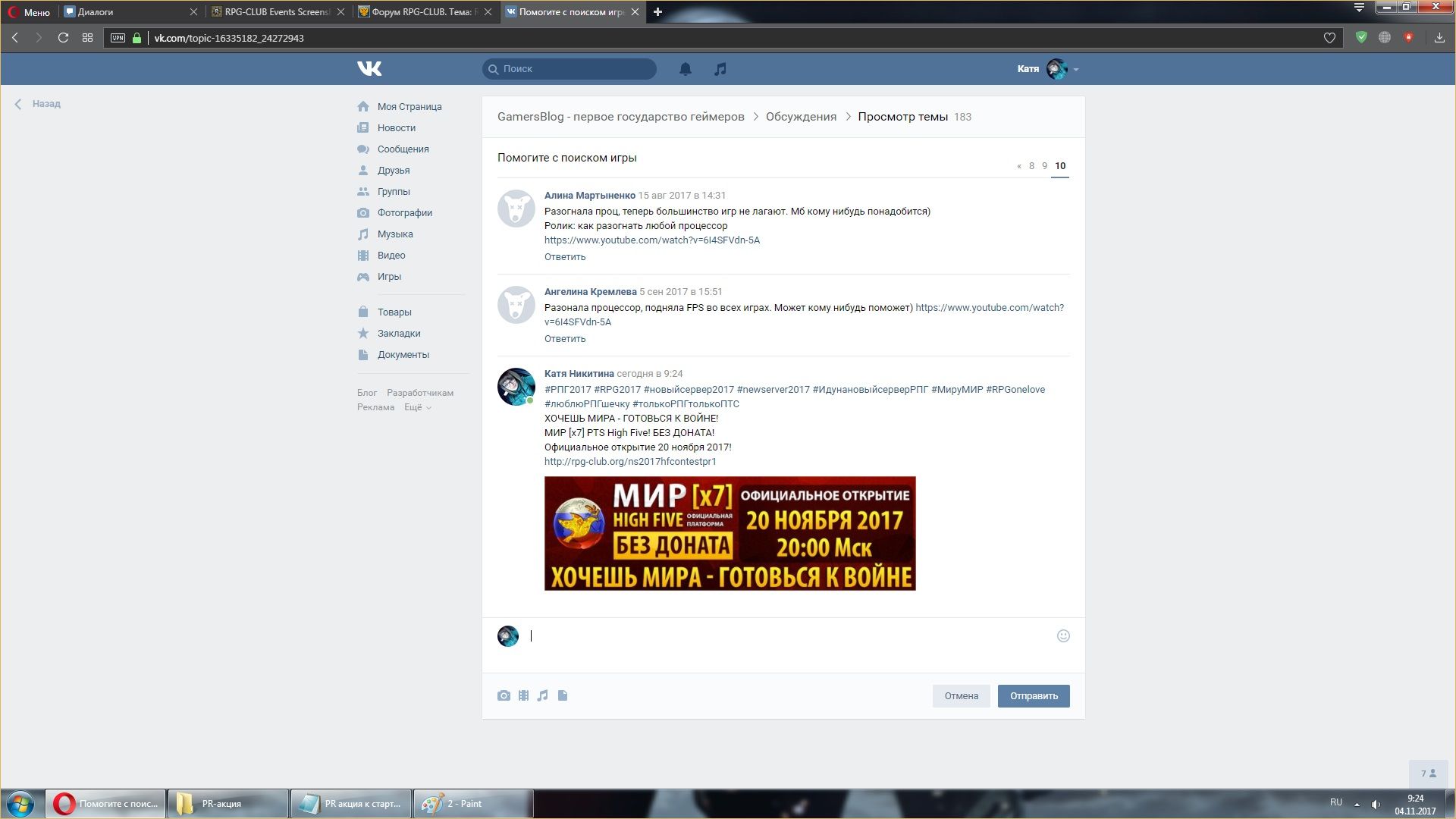Click the browser back arrow

pyautogui.click(x=15, y=37)
